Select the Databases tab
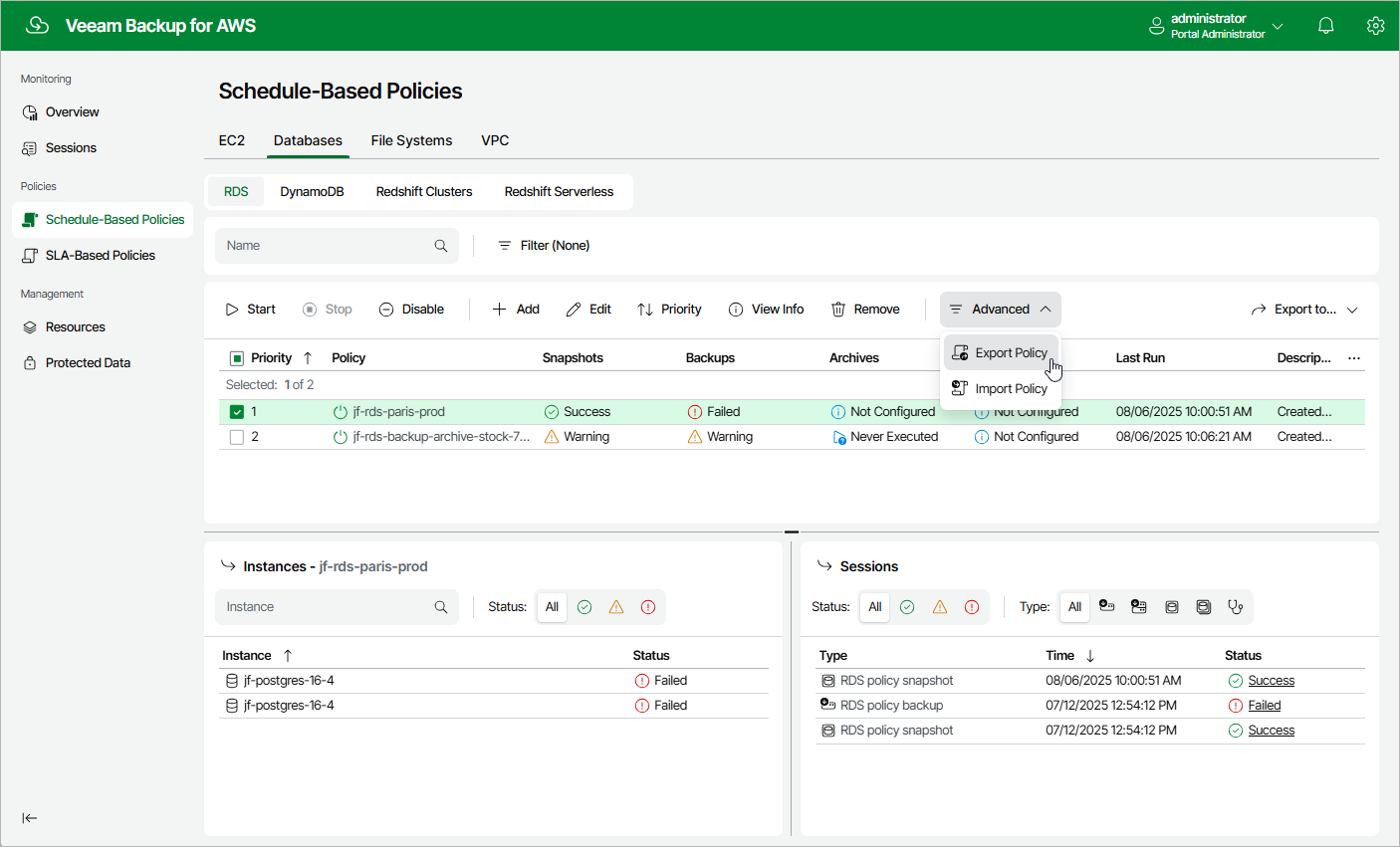 click(x=308, y=140)
